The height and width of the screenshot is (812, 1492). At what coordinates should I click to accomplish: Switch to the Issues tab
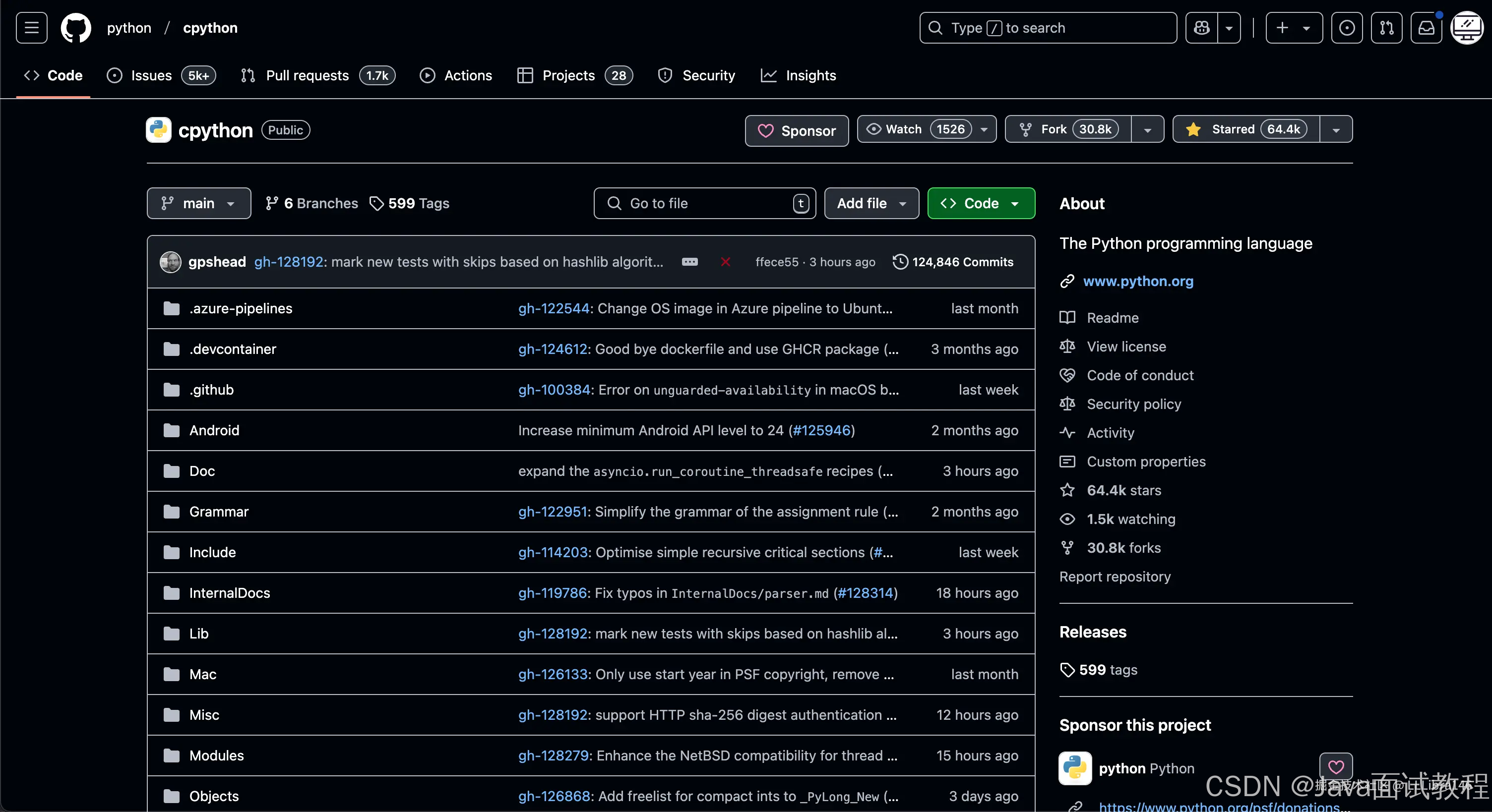click(161, 75)
